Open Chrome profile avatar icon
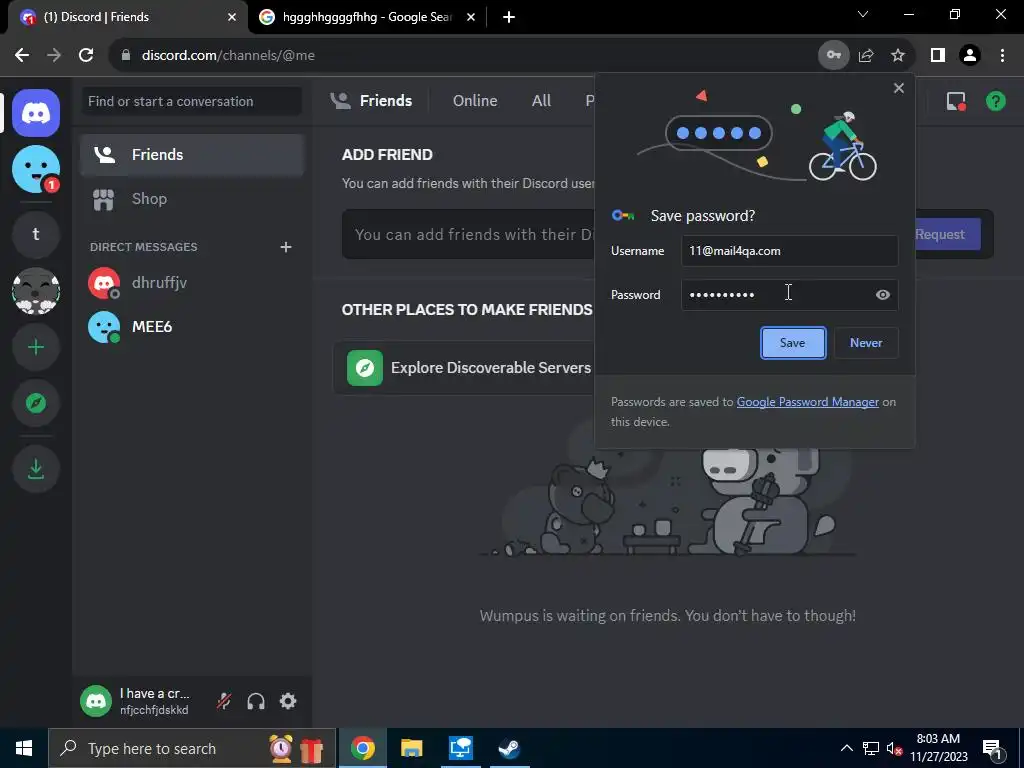The width and height of the screenshot is (1024, 768). click(970, 55)
